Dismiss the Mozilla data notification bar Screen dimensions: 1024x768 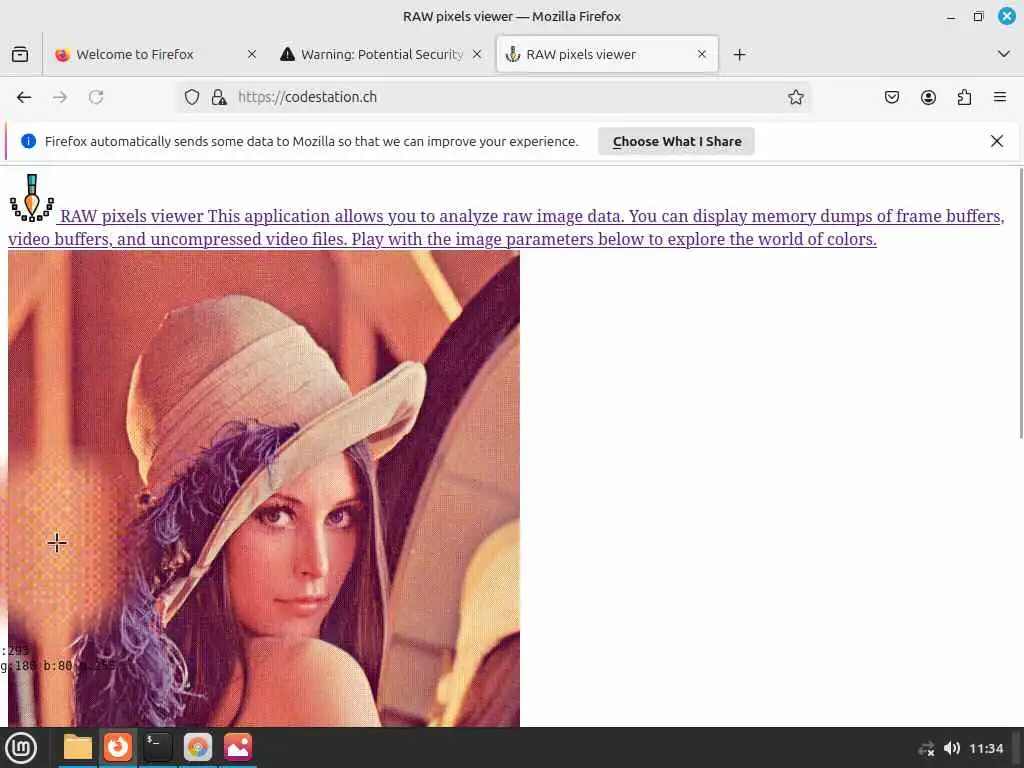[997, 141]
